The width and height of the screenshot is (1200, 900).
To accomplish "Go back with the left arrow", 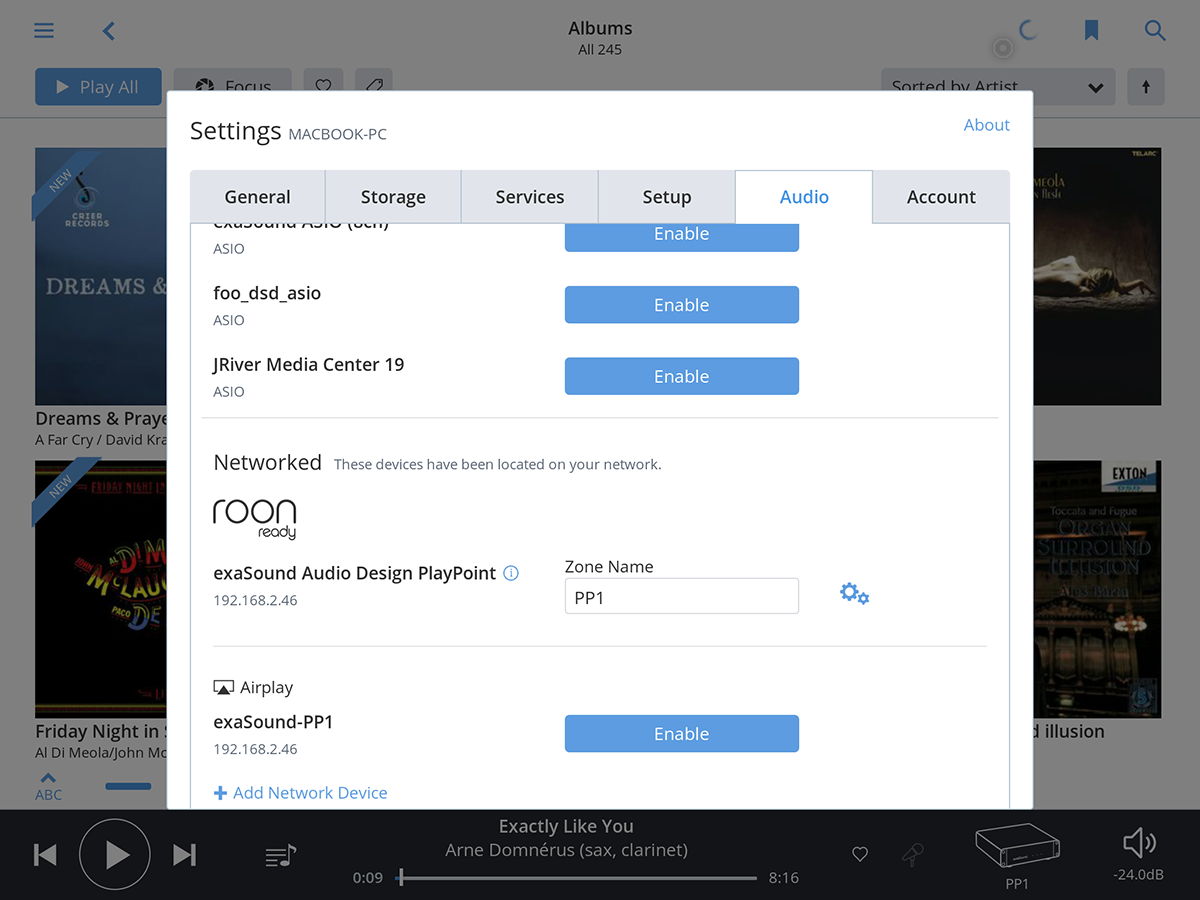I will point(109,31).
